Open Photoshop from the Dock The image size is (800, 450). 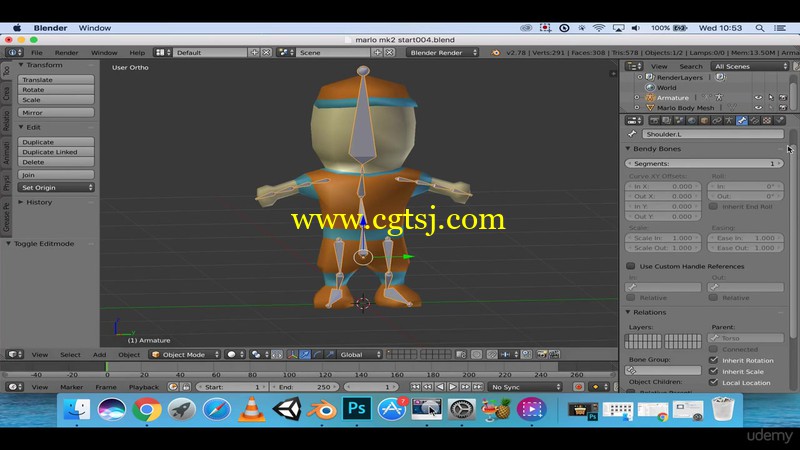tap(356, 409)
